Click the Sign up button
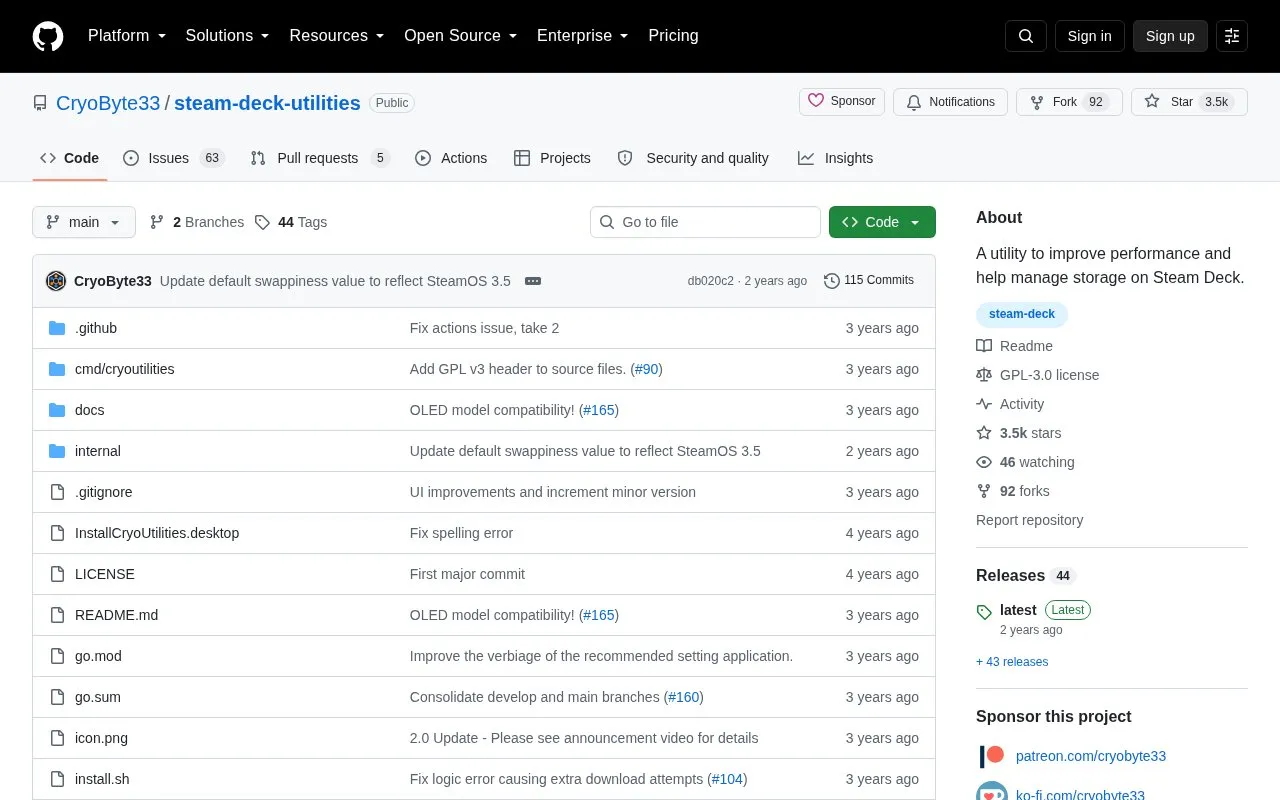Screen dimensions: 1280x800 [x=1170, y=36]
